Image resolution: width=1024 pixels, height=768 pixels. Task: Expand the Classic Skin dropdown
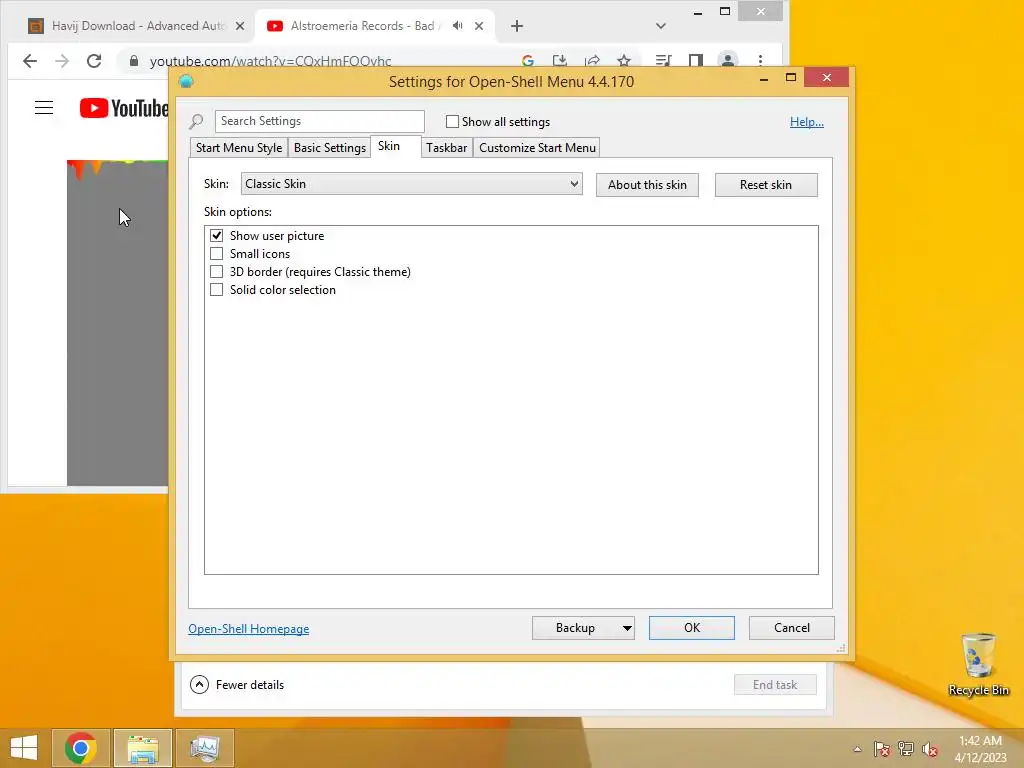411,184
